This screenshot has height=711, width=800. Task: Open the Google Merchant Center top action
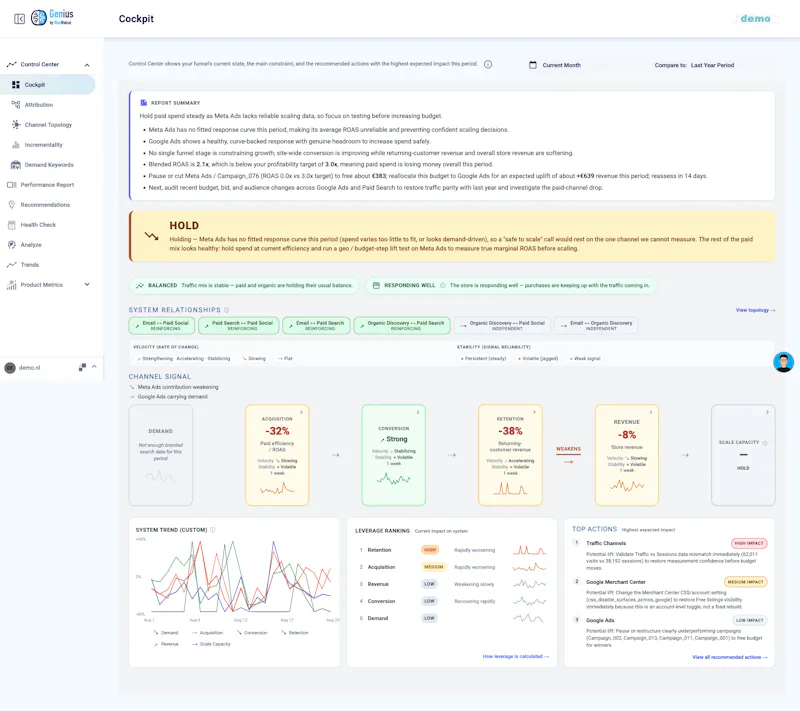pos(671,594)
